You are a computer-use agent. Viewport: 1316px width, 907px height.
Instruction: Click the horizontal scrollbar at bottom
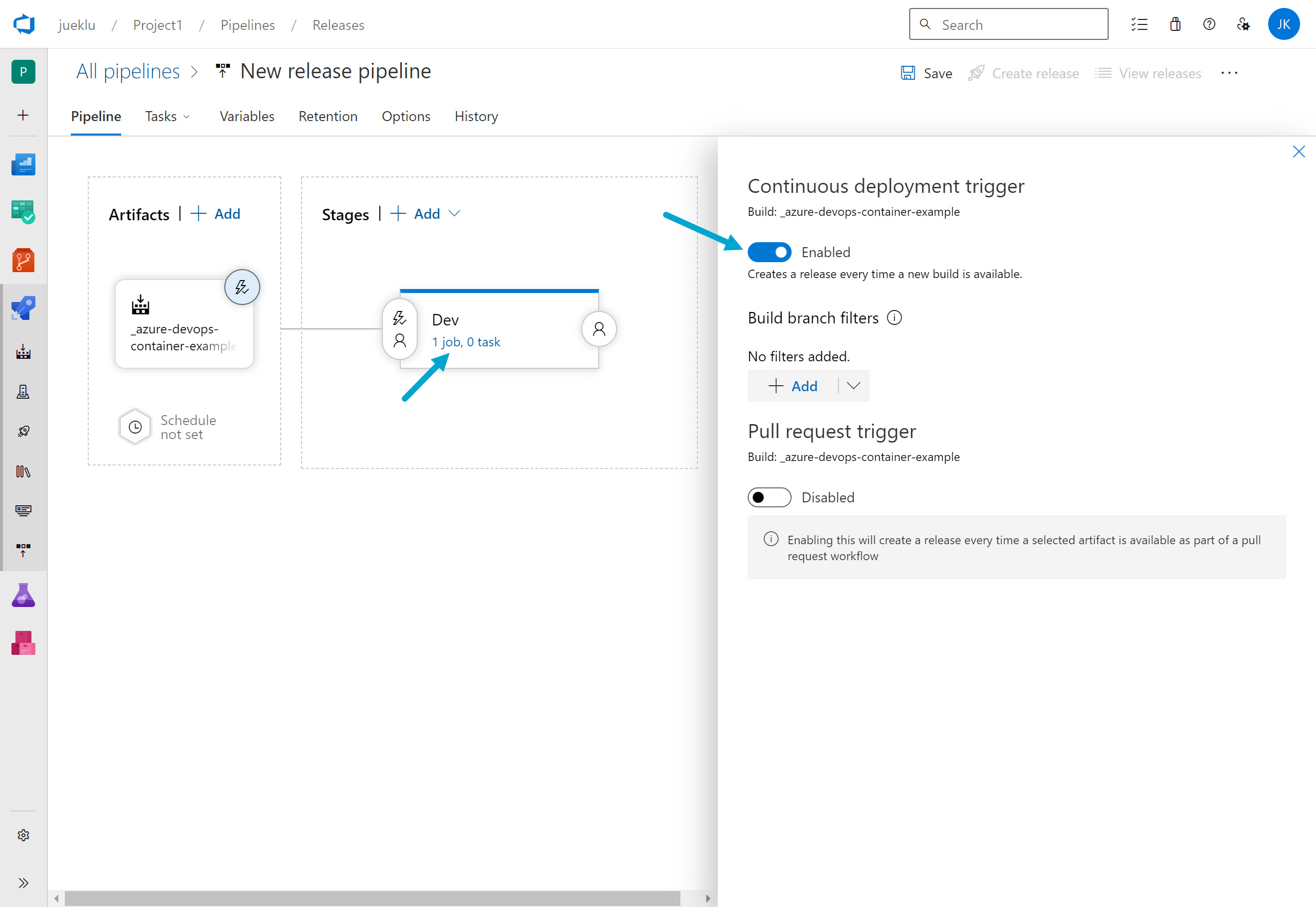coord(372,898)
